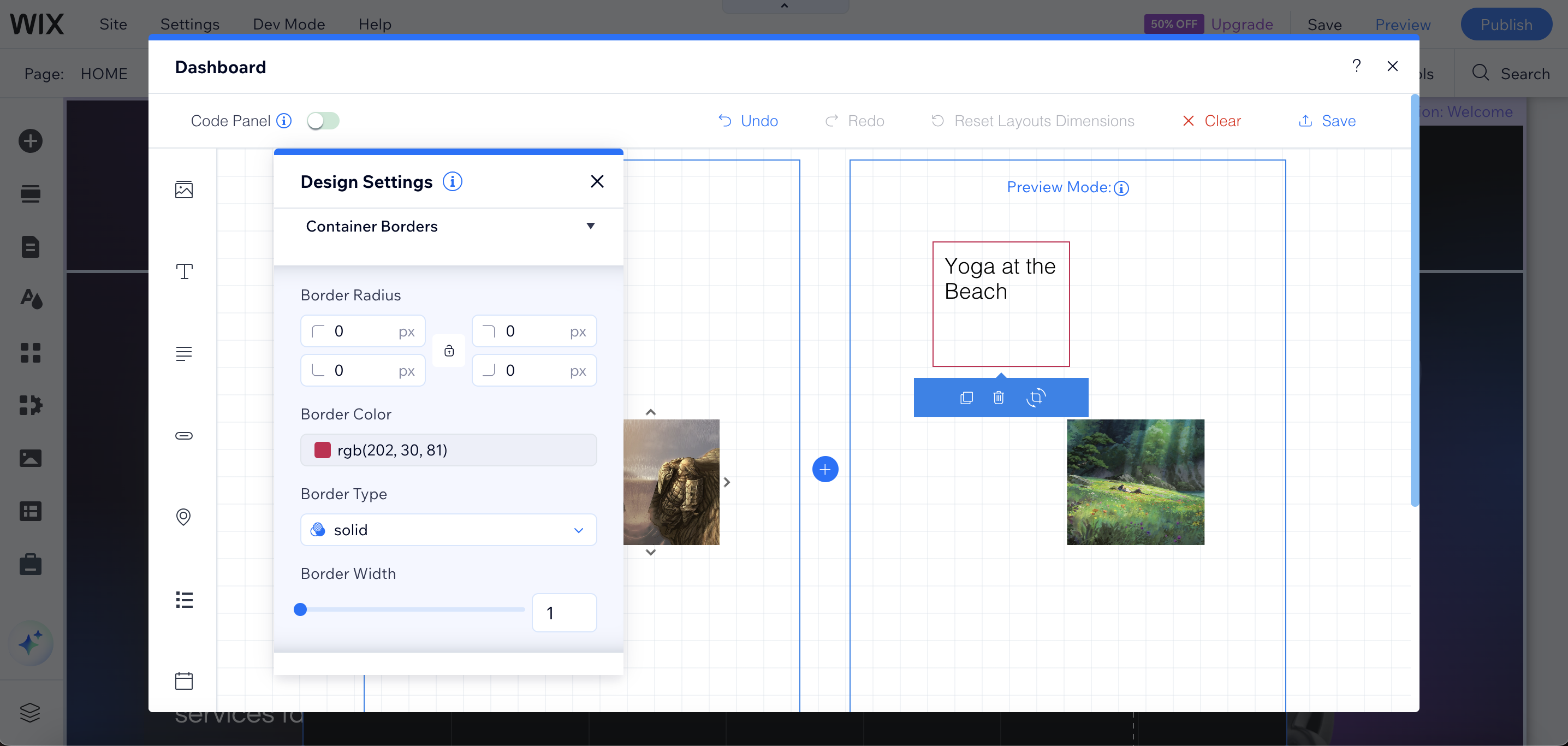Open the image element tool in Dashboard sidebar
The width and height of the screenshot is (1568, 746).
click(184, 190)
